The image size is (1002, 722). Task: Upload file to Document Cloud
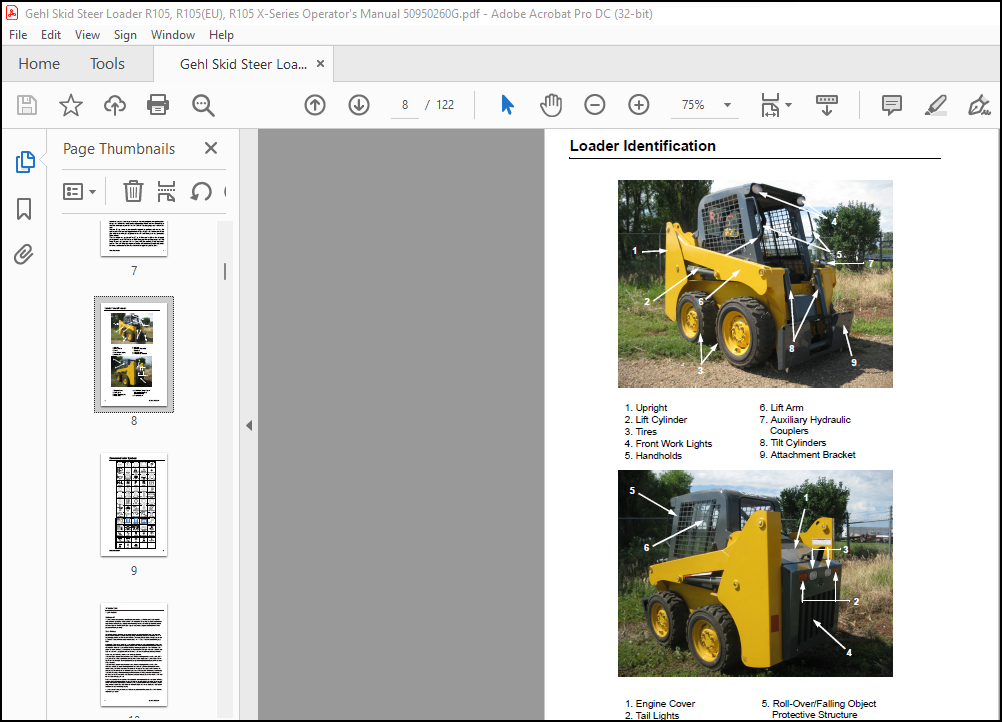pyautogui.click(x=115, y=105)
